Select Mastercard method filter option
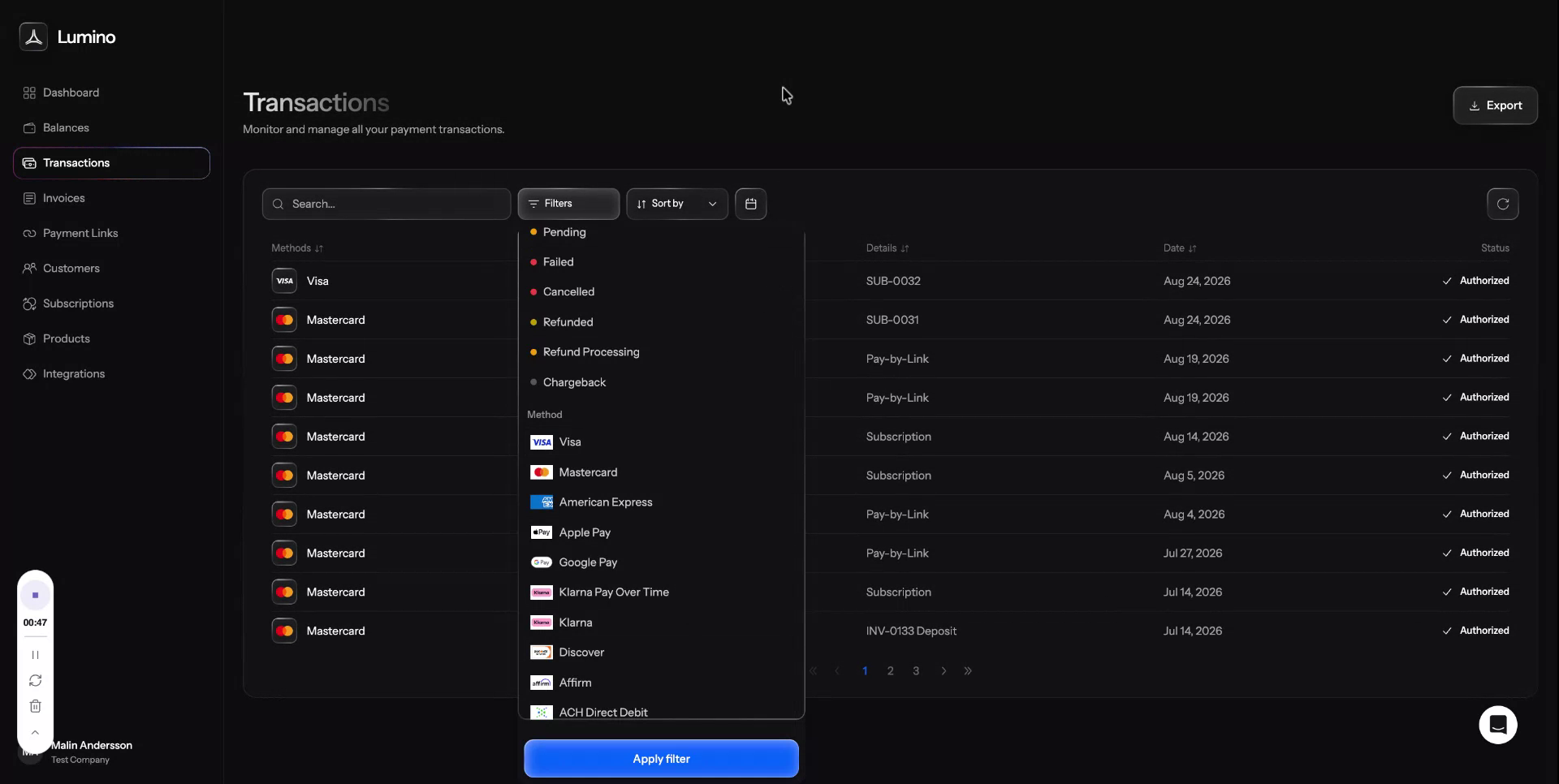 (661, 472)
